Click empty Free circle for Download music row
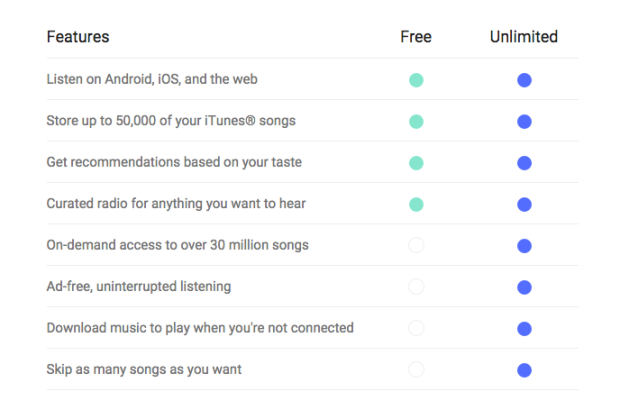620x419 pixels. pos(416,328)
